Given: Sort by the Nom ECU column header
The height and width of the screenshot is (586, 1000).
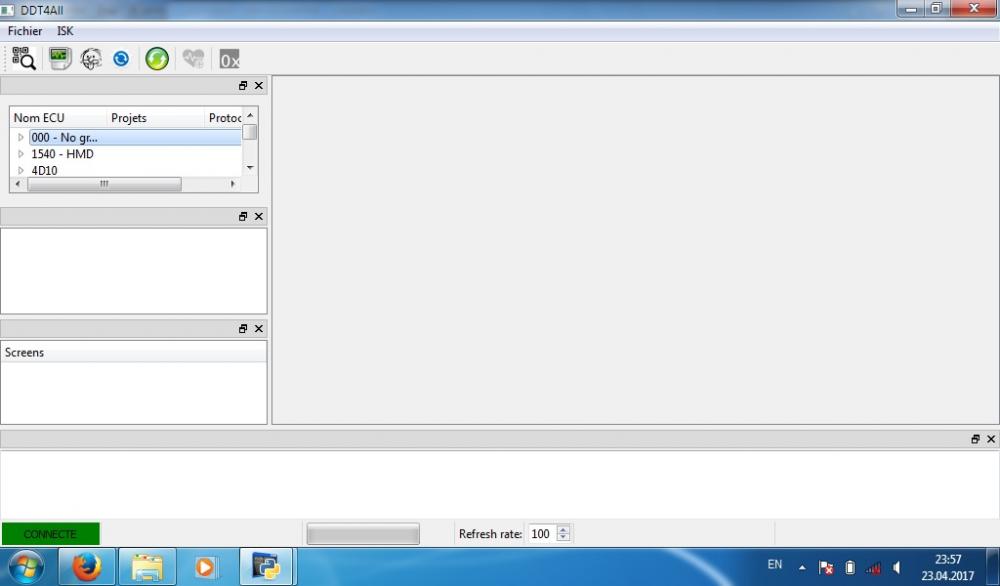Looking at the screenshot, I should pyautogui.click(x=59, y=118).
